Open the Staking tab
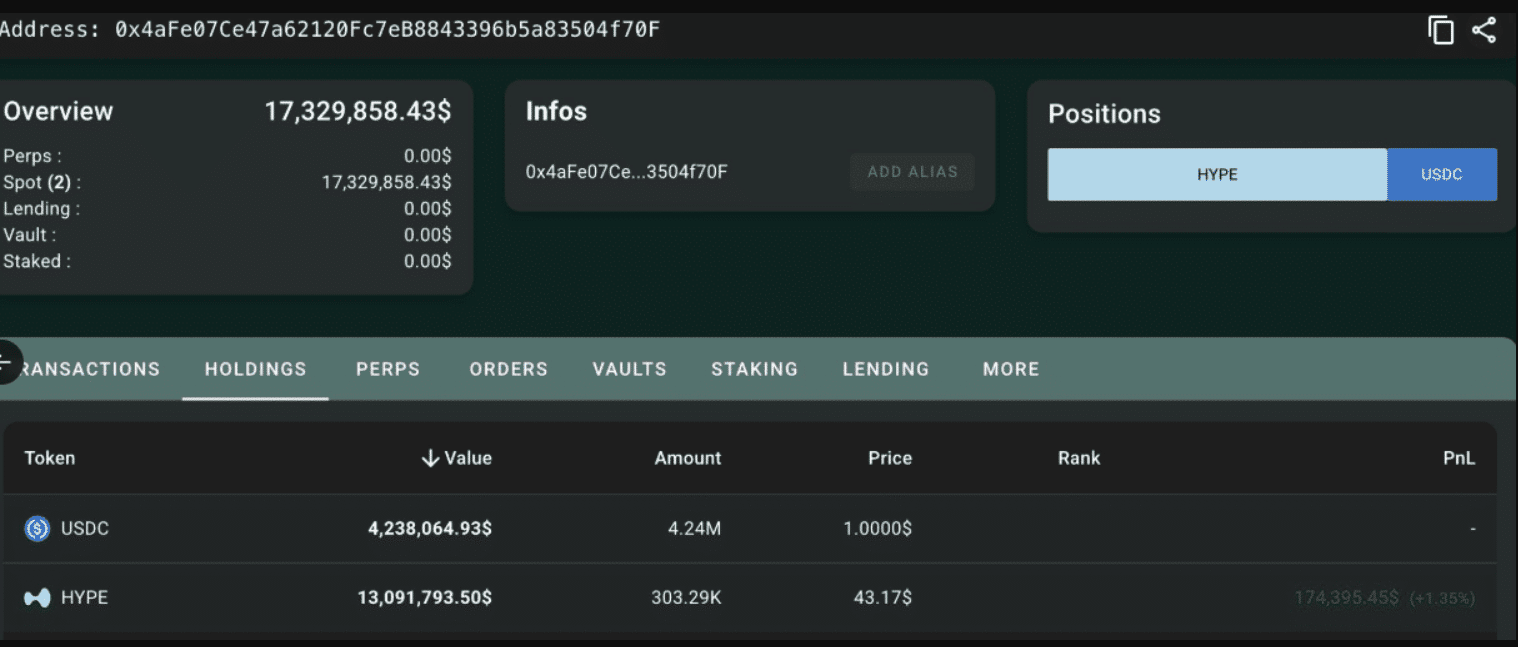The width and height of the screenshot is (1518, 647). coord(754,369)
